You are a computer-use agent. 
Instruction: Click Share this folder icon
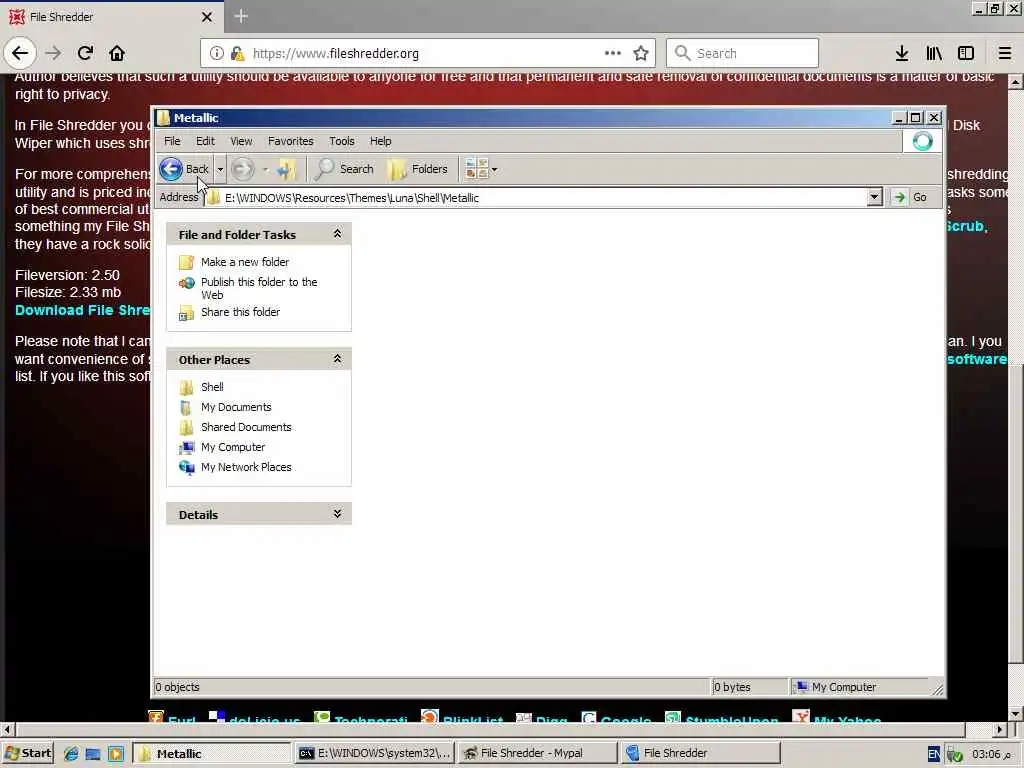186,313
